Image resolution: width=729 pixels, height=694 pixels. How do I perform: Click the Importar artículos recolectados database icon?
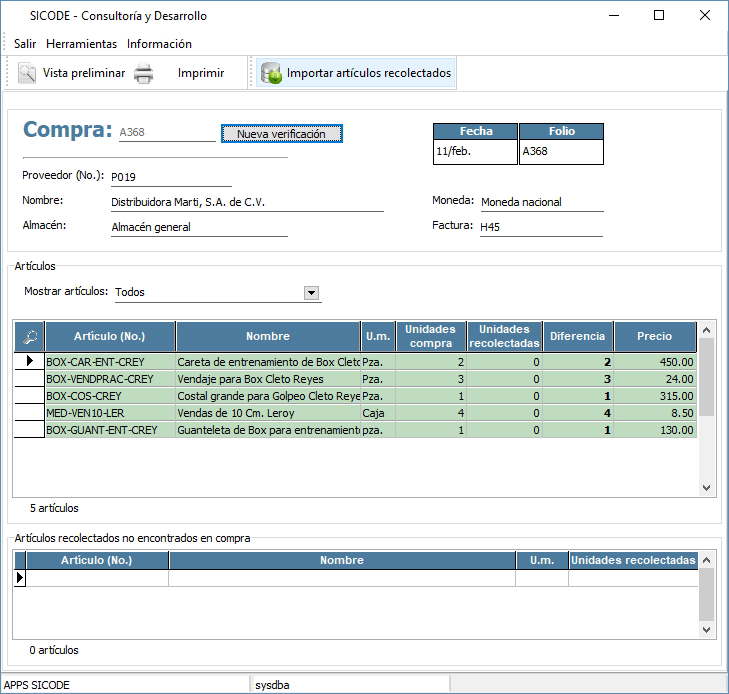coord(270,73)
